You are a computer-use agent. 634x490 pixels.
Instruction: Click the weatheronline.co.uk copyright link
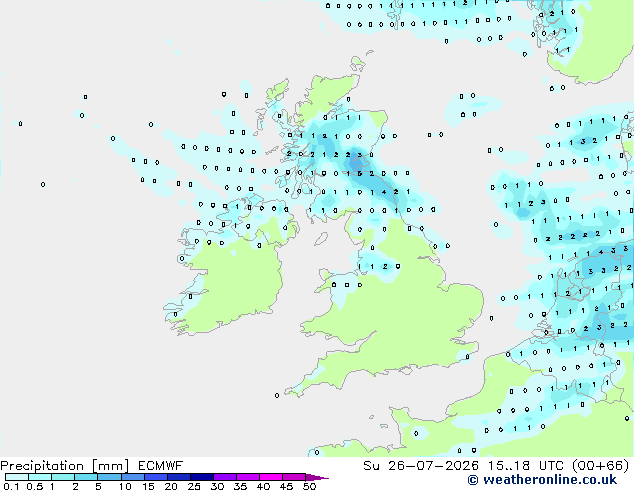[542, 480]
